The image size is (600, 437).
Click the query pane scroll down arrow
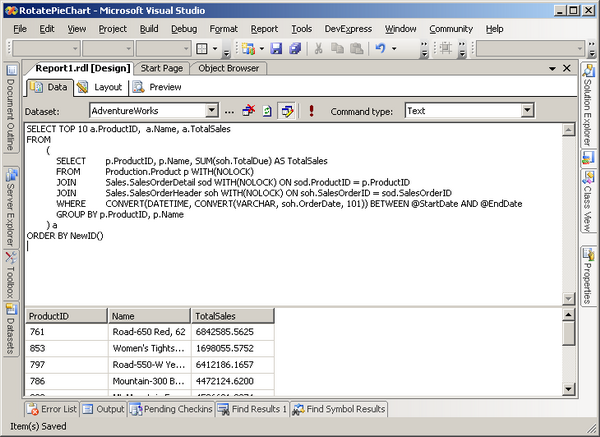[568, 298]
